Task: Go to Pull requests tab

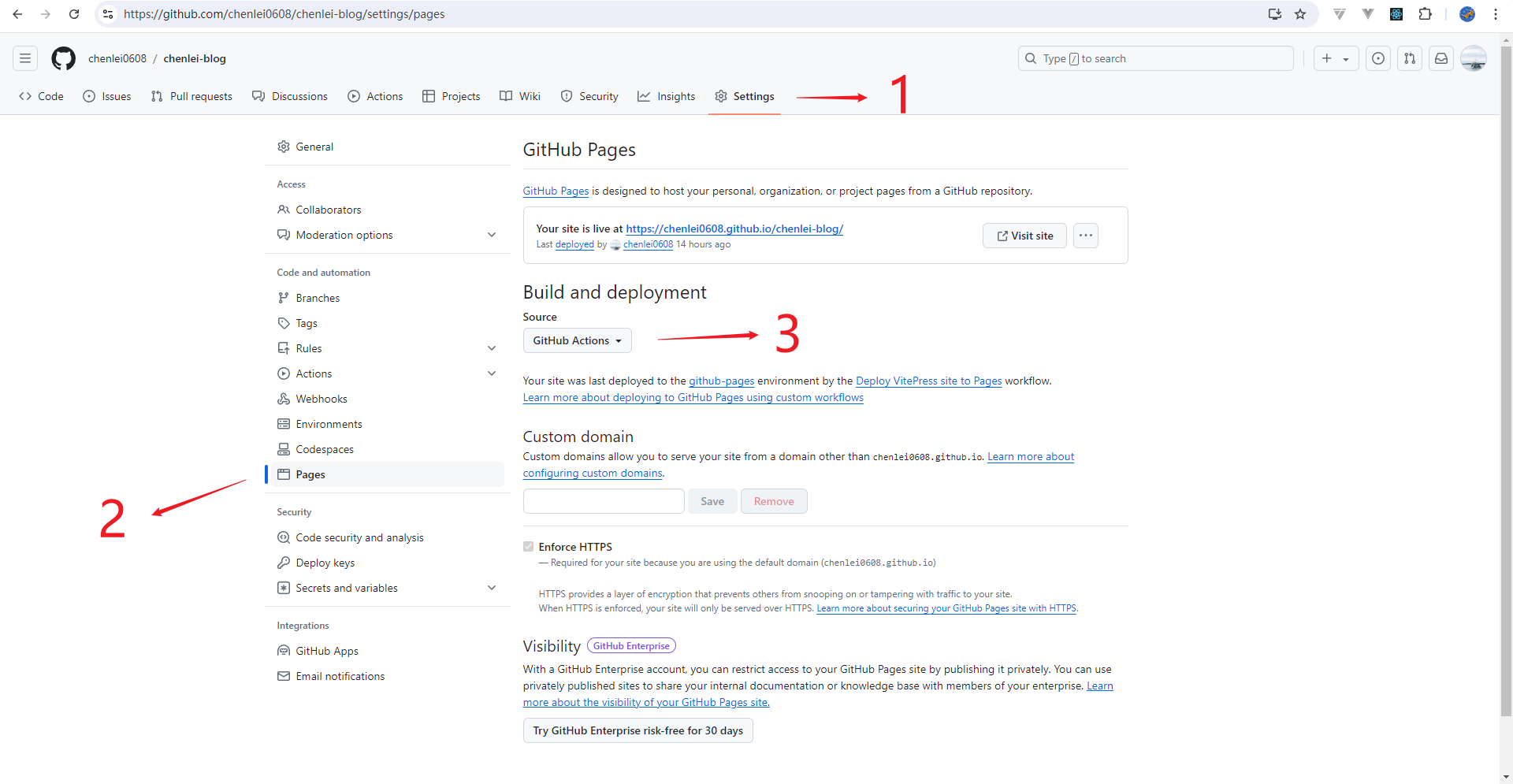Action: coord(191,96)
